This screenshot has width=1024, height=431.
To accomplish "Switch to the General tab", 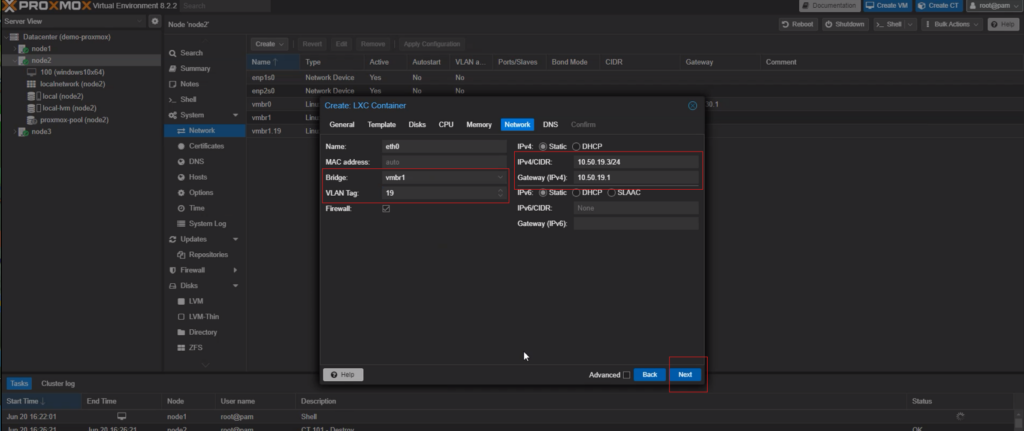I will [342, 125].
